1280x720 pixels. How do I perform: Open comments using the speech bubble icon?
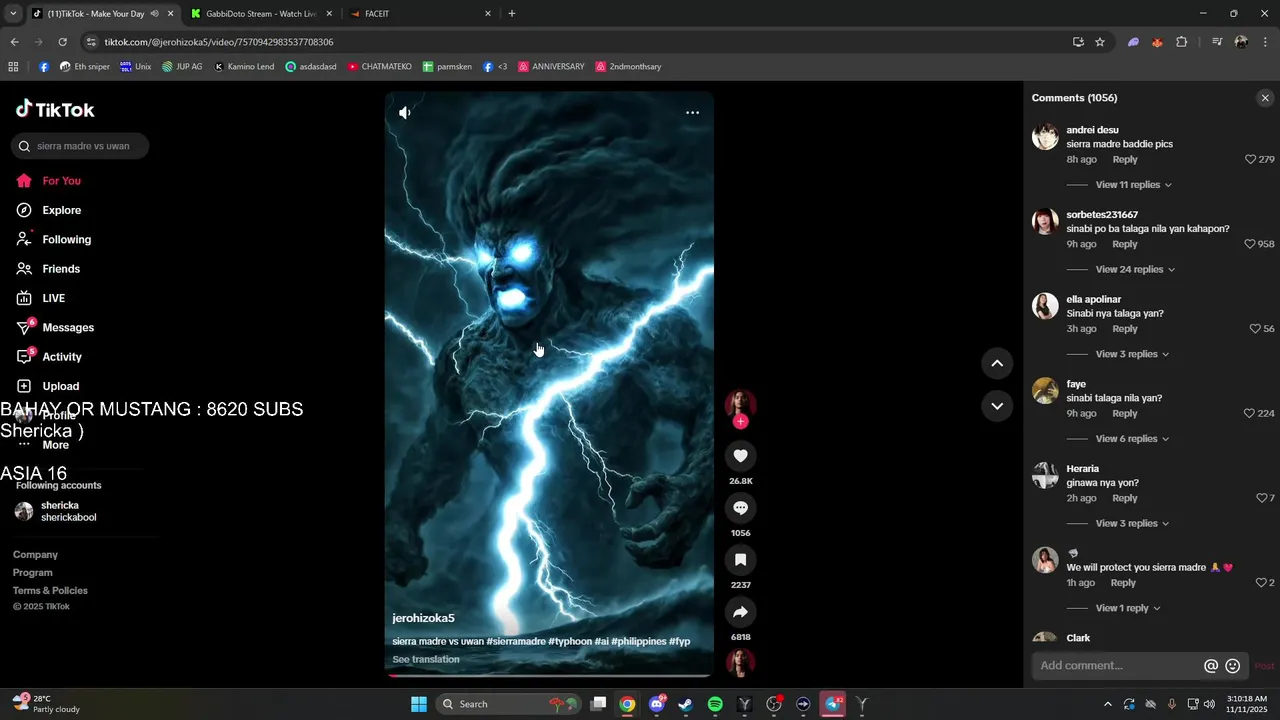(740, 508)
